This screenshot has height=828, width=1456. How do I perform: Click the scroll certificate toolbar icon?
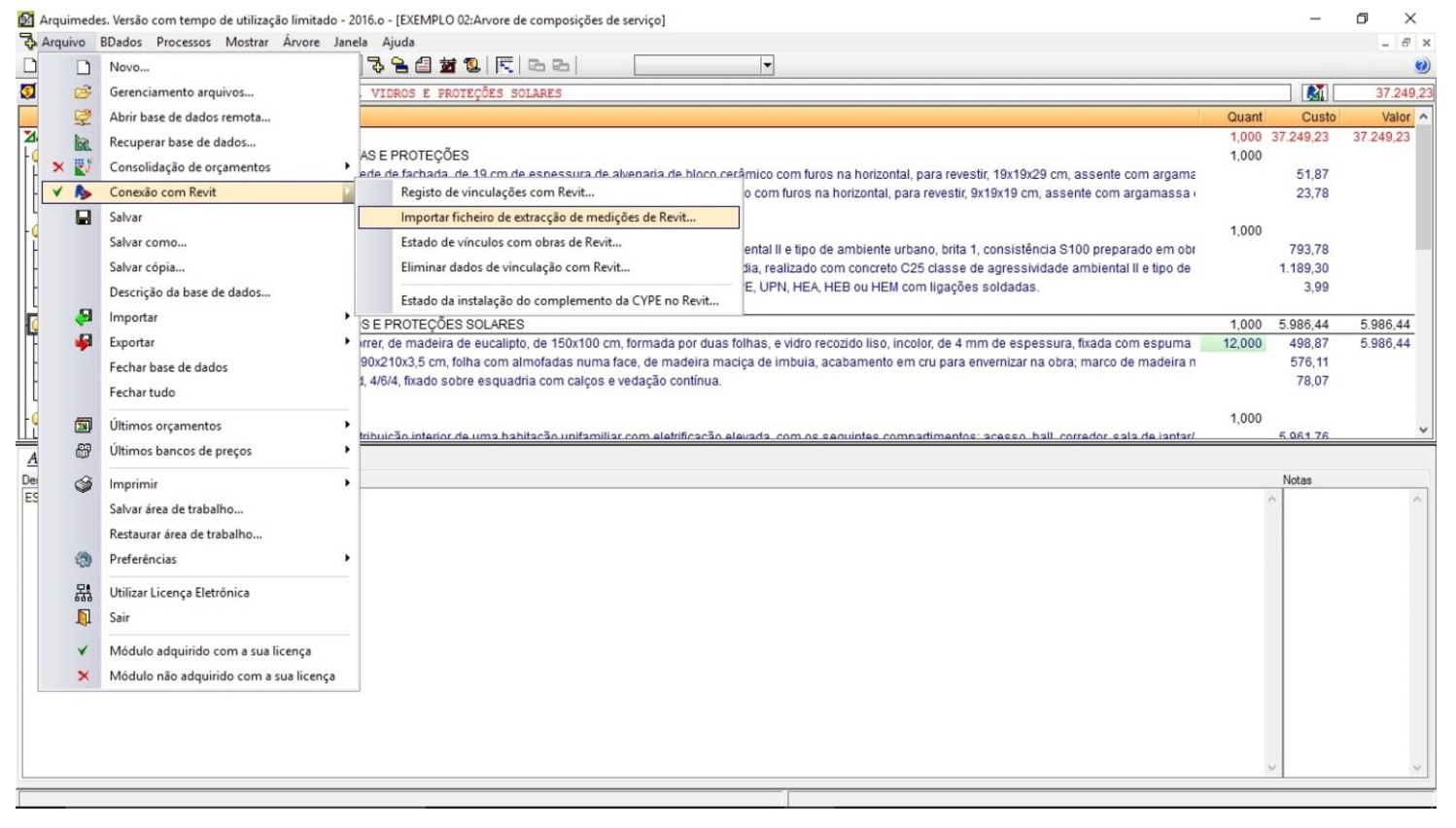[x=472, y=66]
